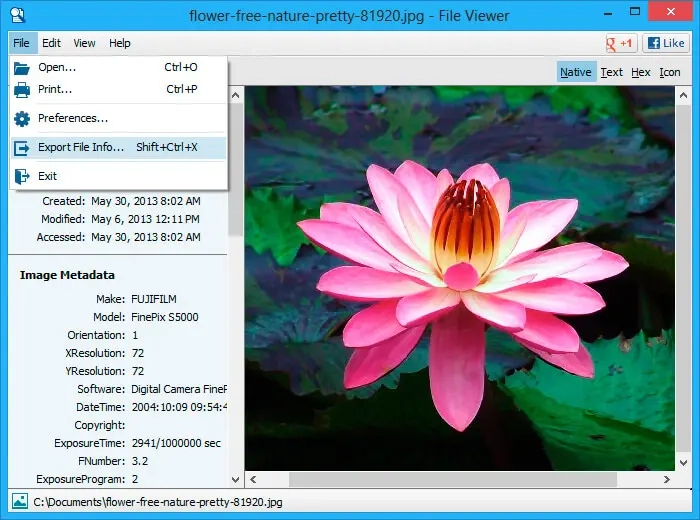Open the Help menu
This screenshot has height=520, width=700.
coord(120,43)
